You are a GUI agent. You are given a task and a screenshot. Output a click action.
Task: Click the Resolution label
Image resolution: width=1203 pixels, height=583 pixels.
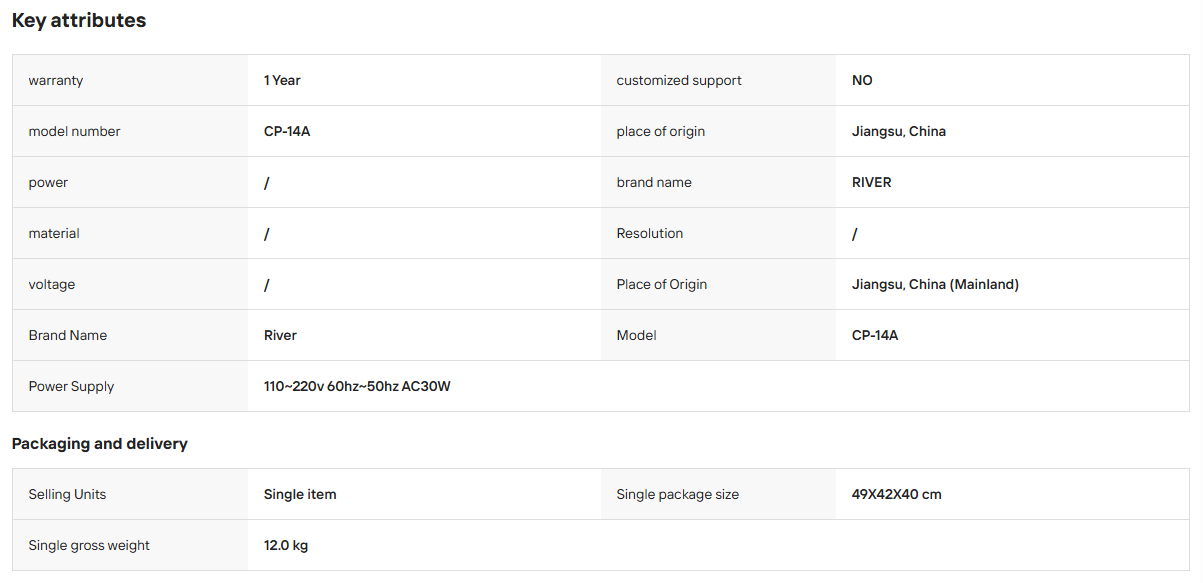(650, 233)
